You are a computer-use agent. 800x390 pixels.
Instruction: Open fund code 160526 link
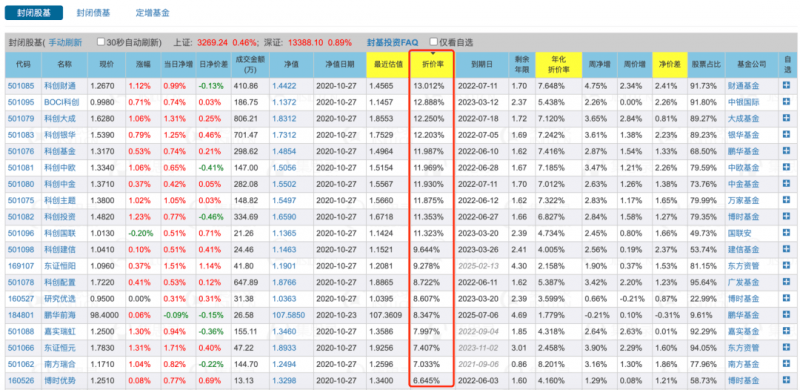pos(20,381)
